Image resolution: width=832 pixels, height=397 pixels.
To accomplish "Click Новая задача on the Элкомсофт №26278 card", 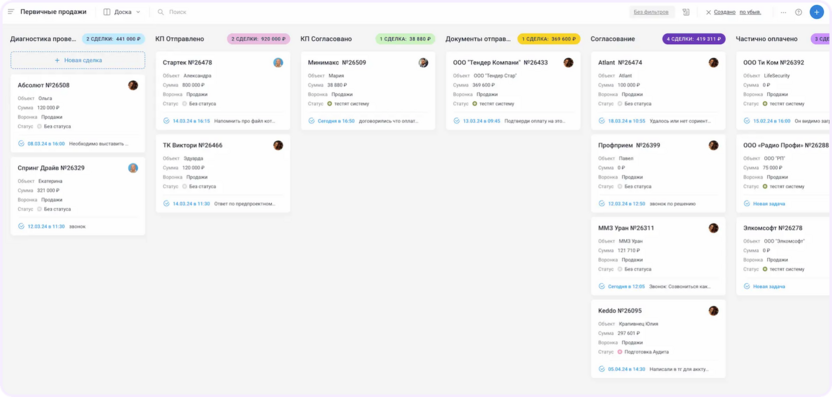I will tap(769, 286).
